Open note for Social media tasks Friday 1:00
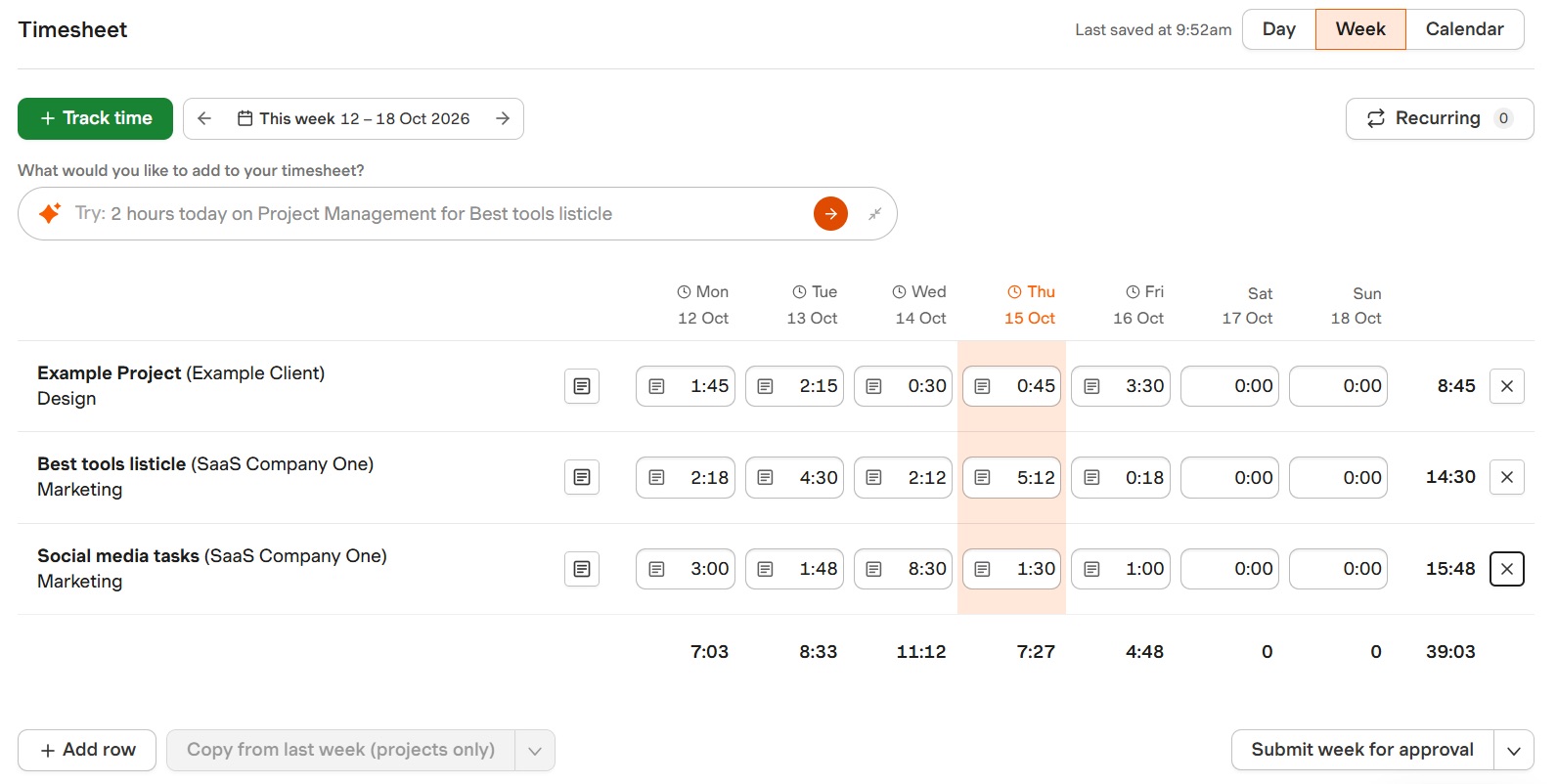Viewport: 1557px width, 784px height. tap(1092, 569)
